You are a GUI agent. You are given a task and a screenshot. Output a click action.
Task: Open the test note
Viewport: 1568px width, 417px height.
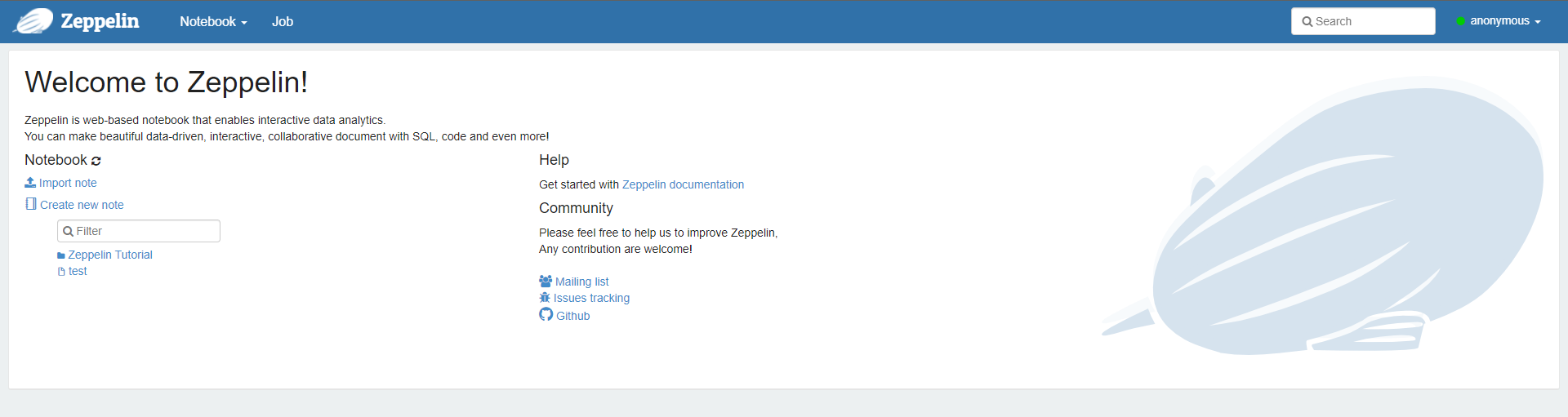78,271
